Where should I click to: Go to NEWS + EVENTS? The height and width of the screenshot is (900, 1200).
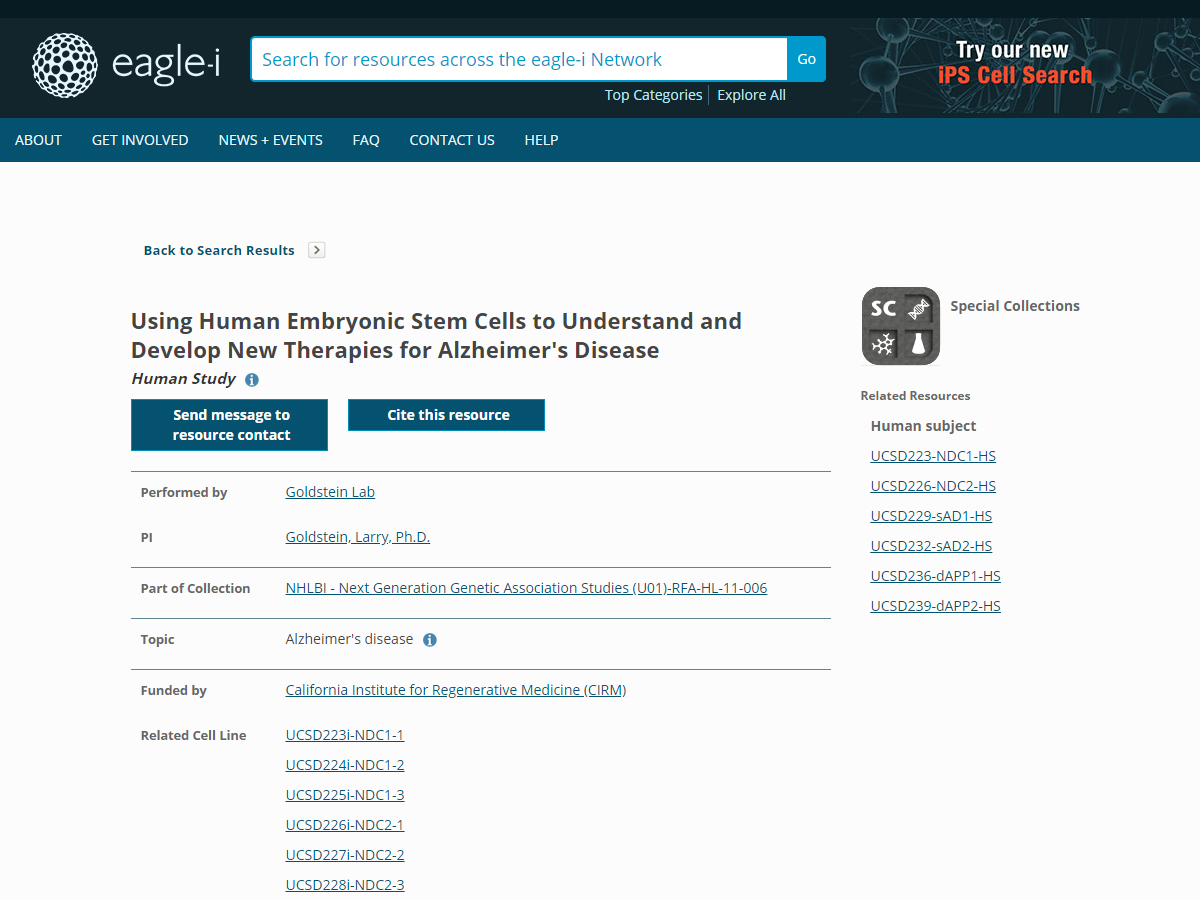pyautogui.click(x=270, y=140)
